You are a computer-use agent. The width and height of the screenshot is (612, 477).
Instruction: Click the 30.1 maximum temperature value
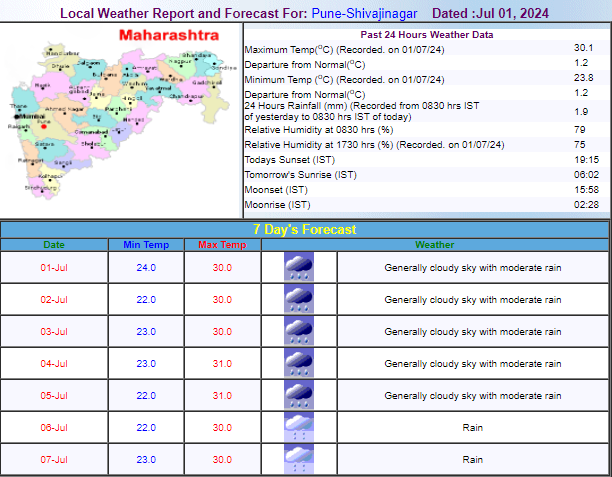pyautogui.click(x=584, y=48)
